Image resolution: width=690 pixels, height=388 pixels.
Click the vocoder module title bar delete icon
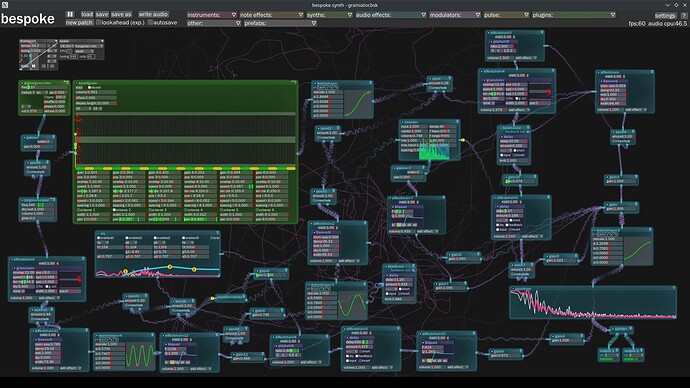(x=457, y=122)
